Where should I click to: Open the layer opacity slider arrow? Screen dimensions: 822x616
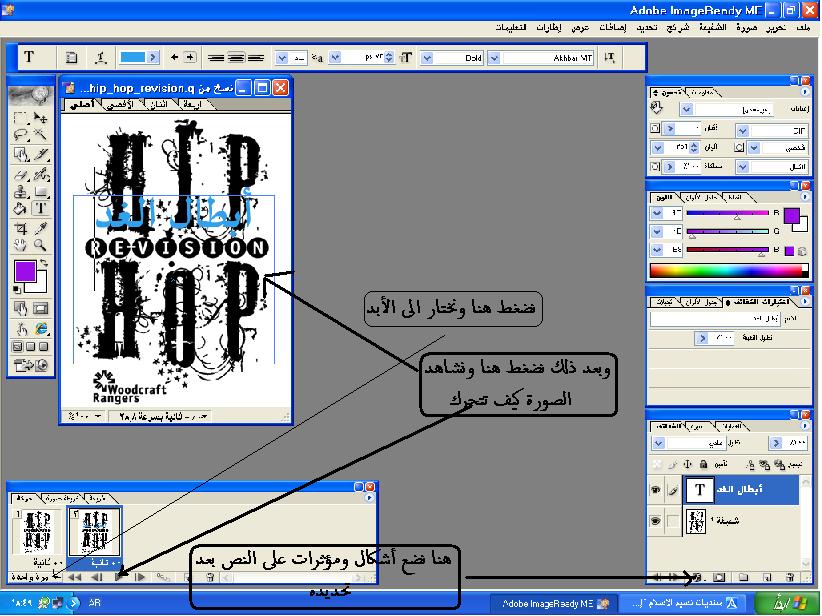point(776,444)
